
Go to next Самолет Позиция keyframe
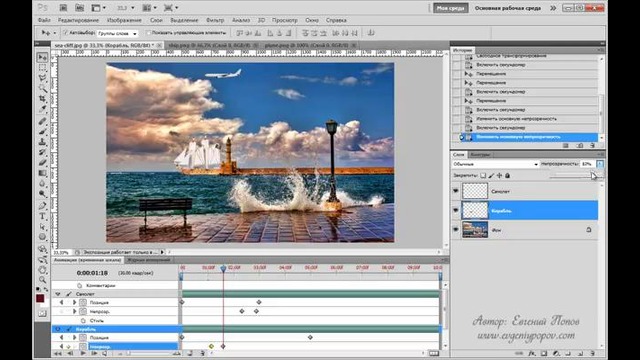(74, 302)
